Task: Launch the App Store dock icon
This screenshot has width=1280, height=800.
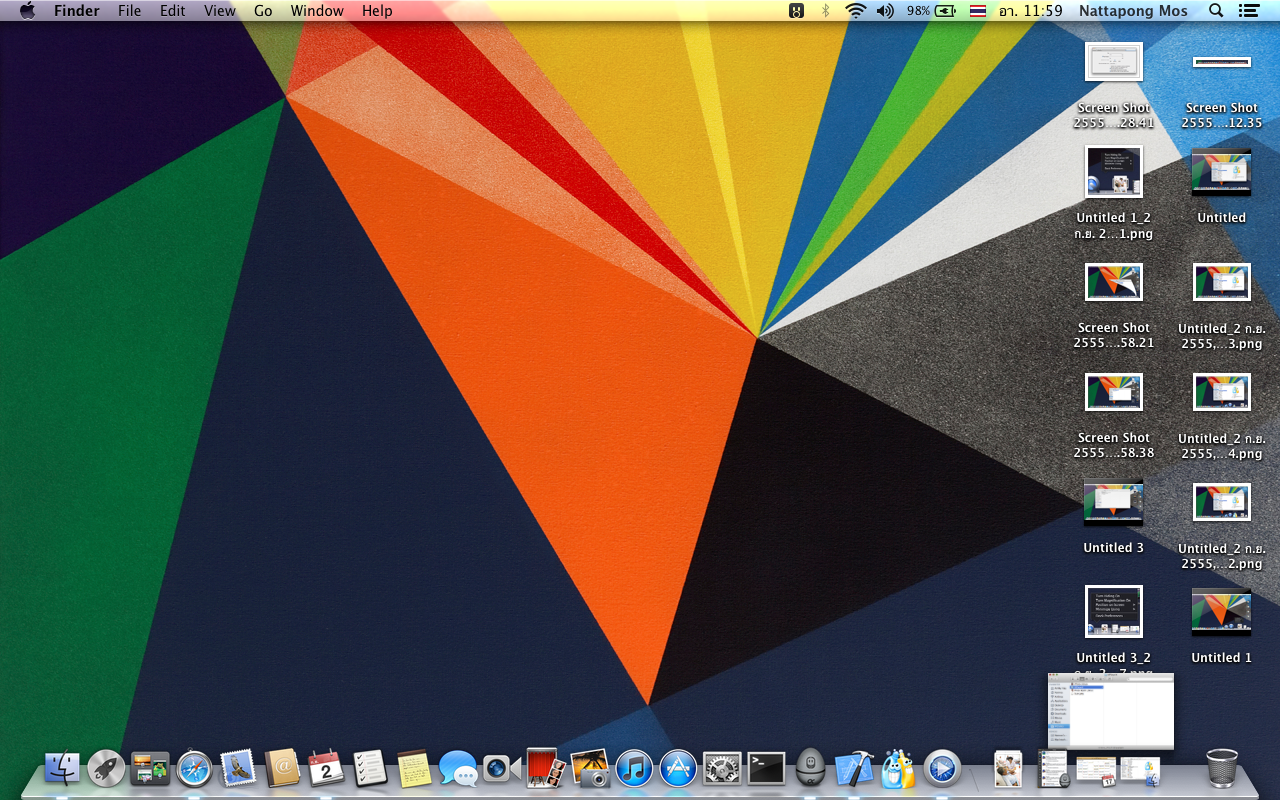Action: point(678,768)
